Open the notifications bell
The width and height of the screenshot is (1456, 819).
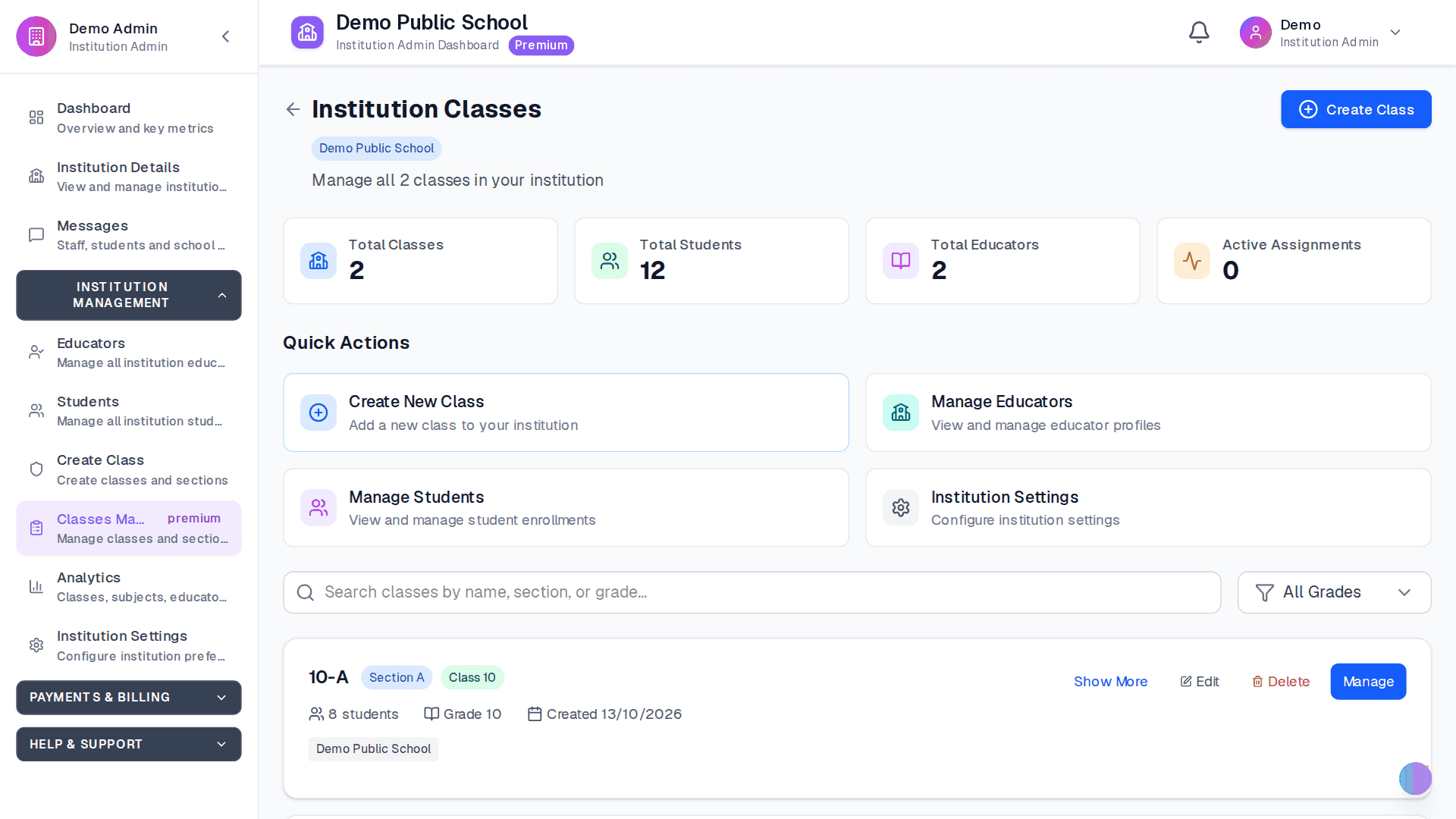(x=1199, y=33)
